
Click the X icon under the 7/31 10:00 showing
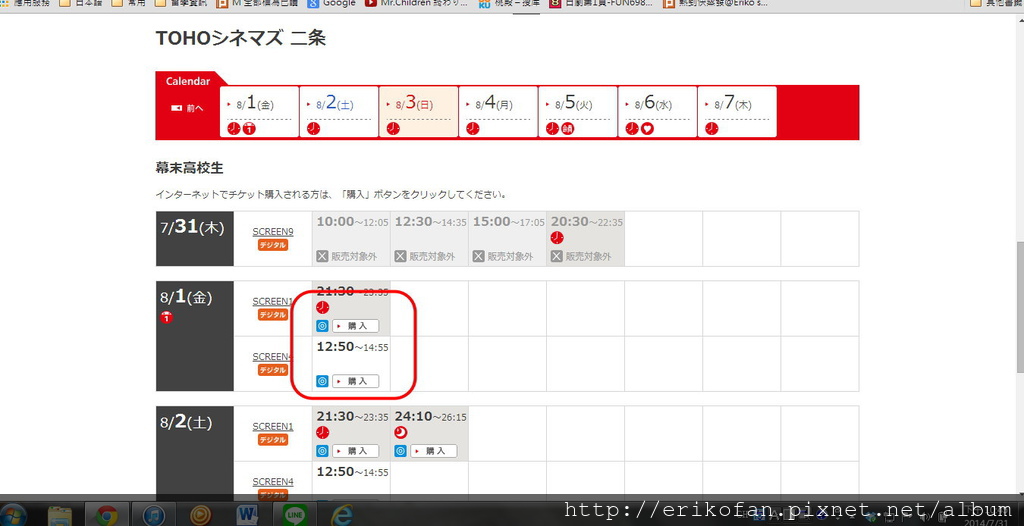pos(322,257)
